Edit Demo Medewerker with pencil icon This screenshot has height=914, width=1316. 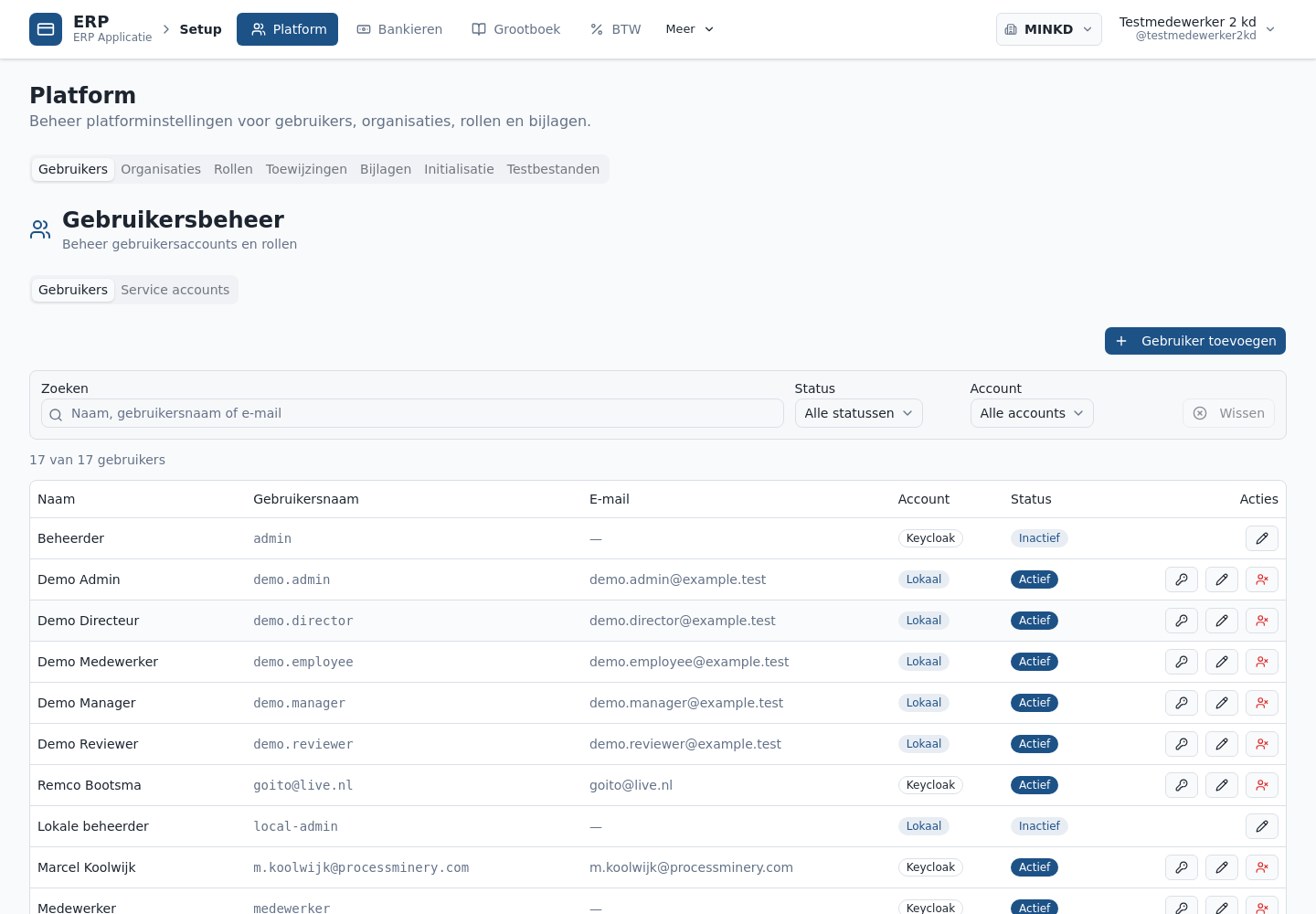click(1221, 662)
